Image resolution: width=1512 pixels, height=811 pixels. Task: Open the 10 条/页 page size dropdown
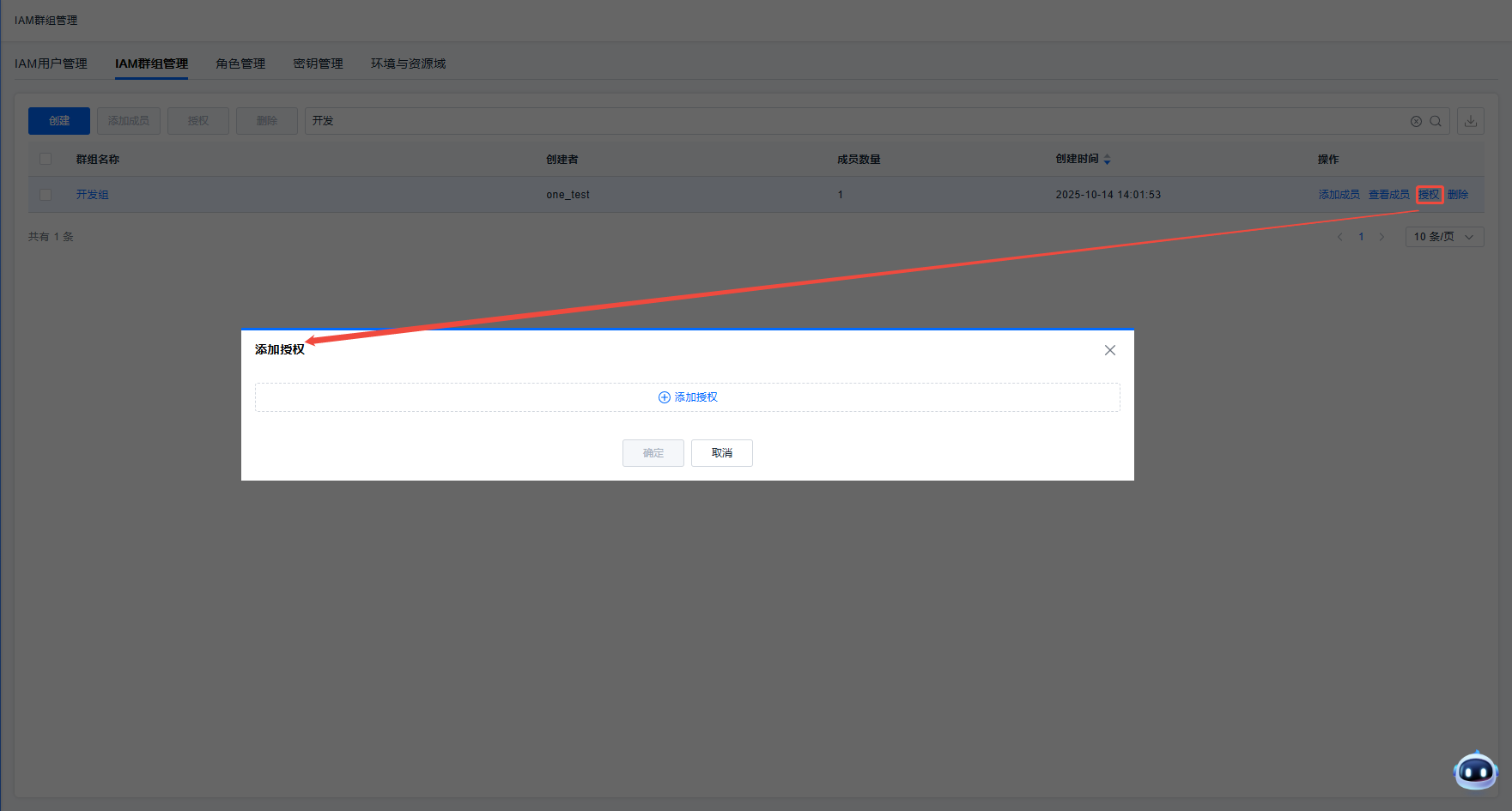[x=1443, y=237]
